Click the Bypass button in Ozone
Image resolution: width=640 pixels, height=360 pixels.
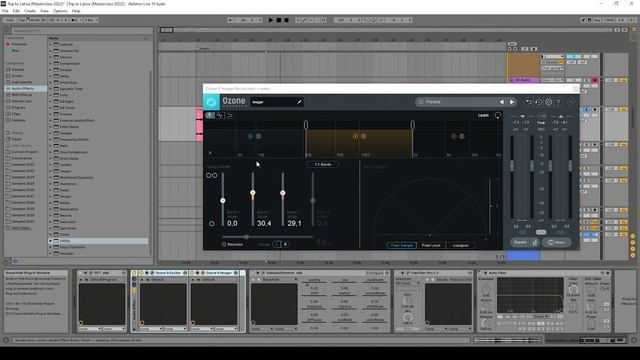click(x=520, y=242)
